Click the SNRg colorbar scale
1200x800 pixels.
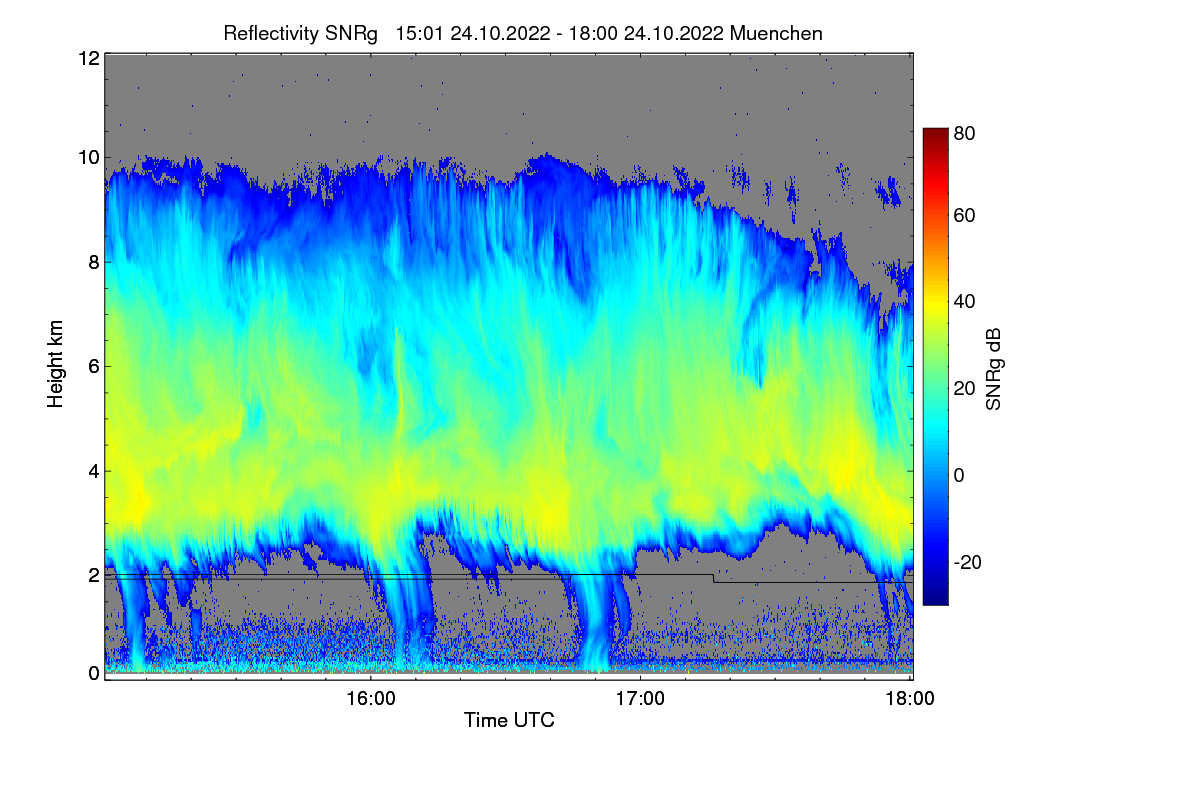click(x=935, y=366)
